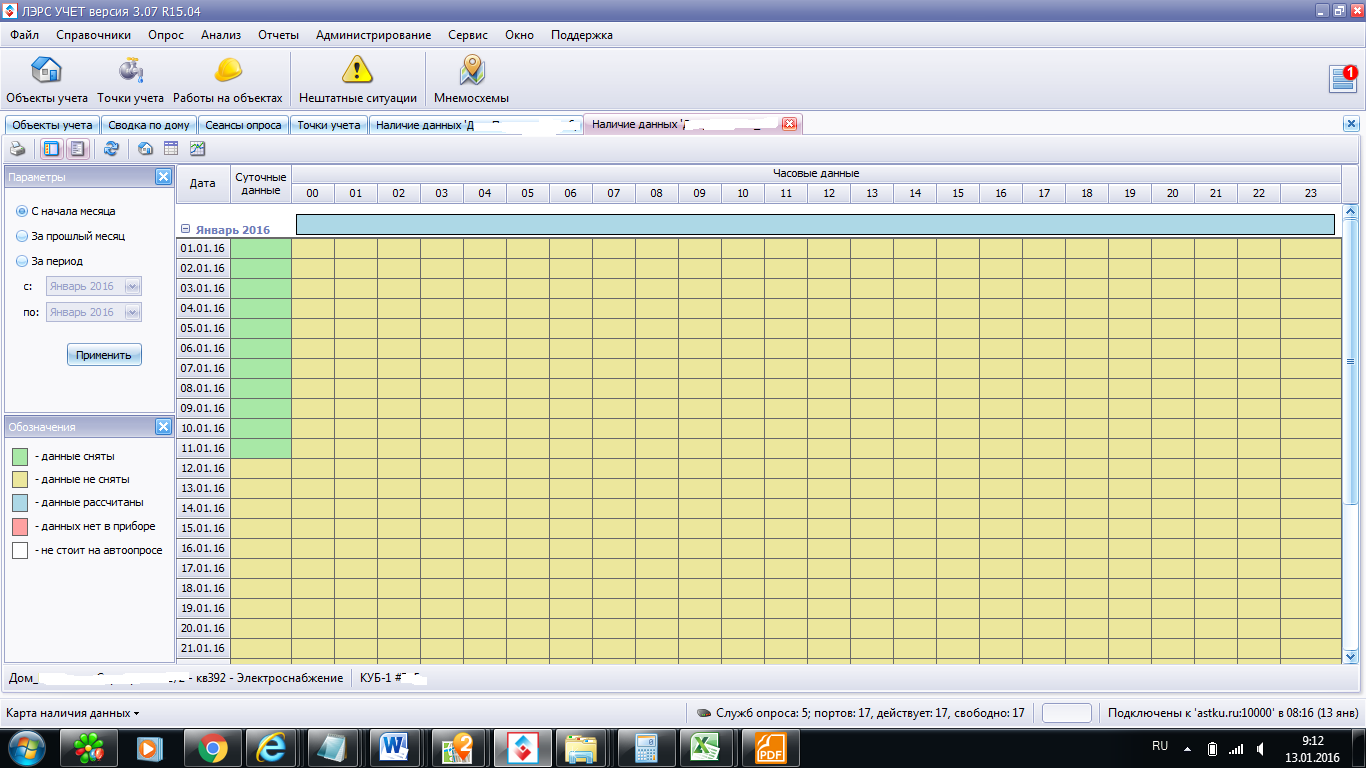Switch to Сводка по дому tab
Viewport: 1366px width, 768px height.
tap(149, 125)
